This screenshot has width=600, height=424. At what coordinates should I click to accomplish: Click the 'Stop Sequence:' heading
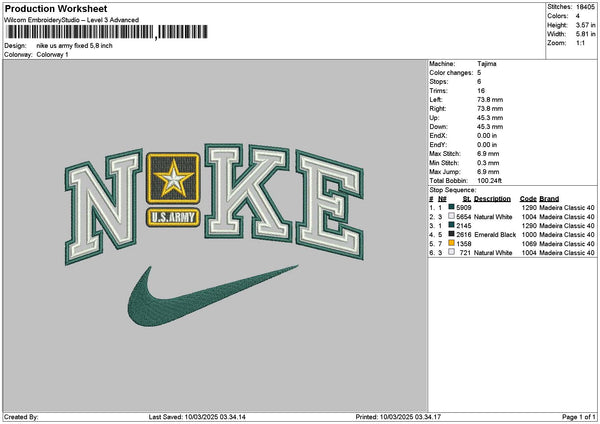pyautogui.click(x=453, y=190)
